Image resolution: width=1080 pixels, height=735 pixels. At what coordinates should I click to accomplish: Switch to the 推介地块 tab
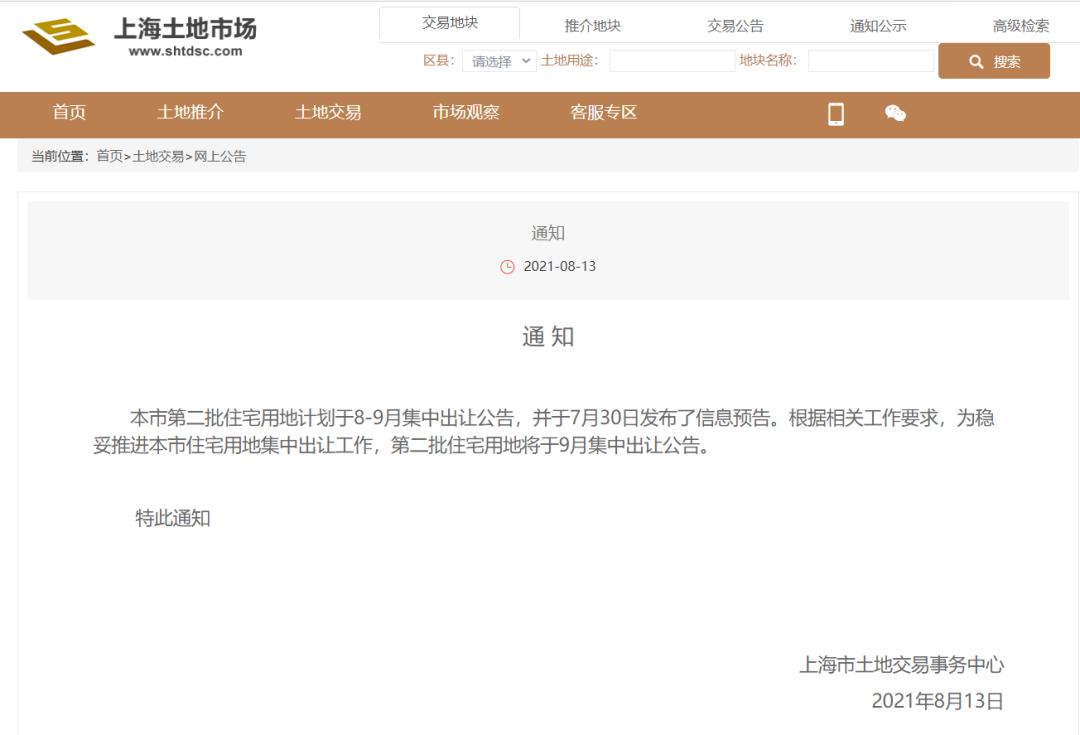pos(592,26)
